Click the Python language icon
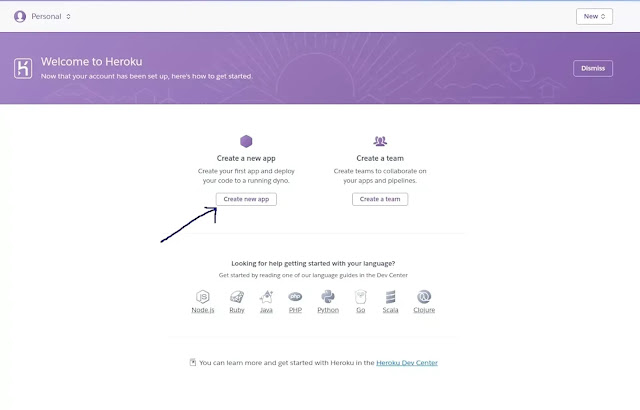The height and width of the screenshot is (410, 640). [x=328, y=297]
